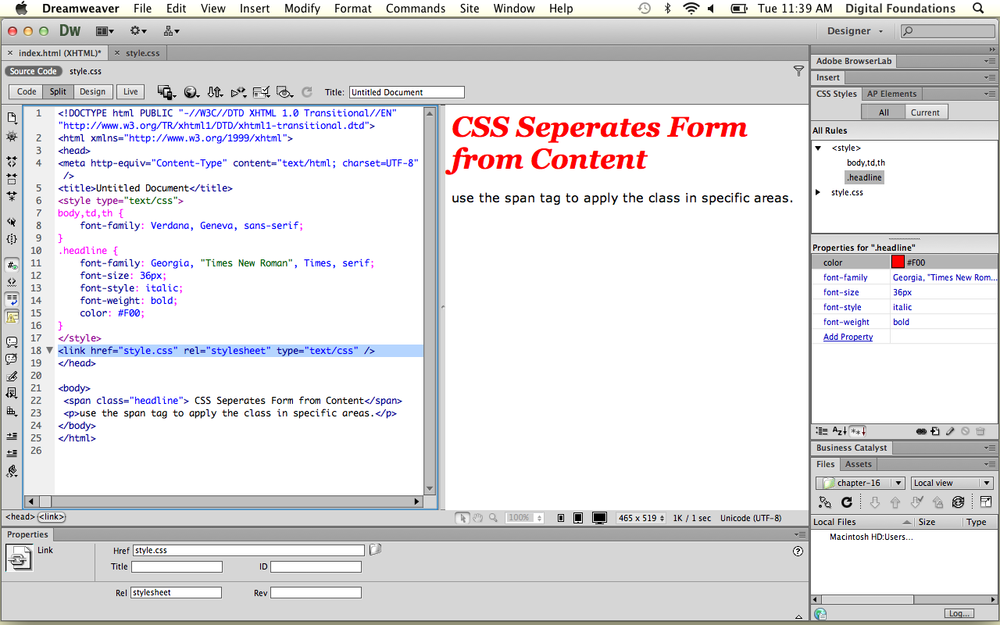Open the Modify menu
This screenshot has height=625, width=1000.
click(301, 8)
